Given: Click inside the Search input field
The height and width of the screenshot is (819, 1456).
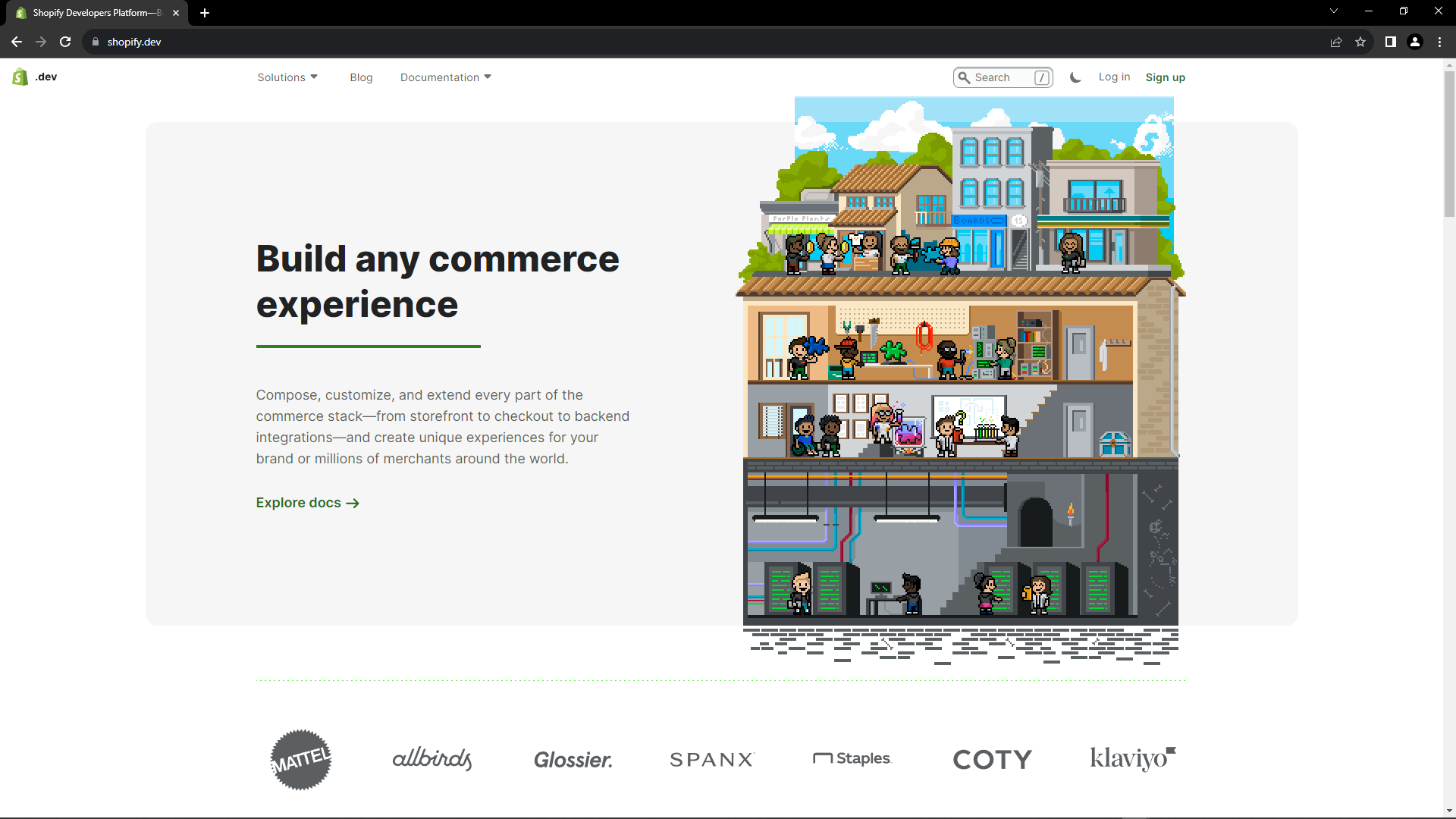Looking at the screenshot, I should click(x=1001, y=77).
